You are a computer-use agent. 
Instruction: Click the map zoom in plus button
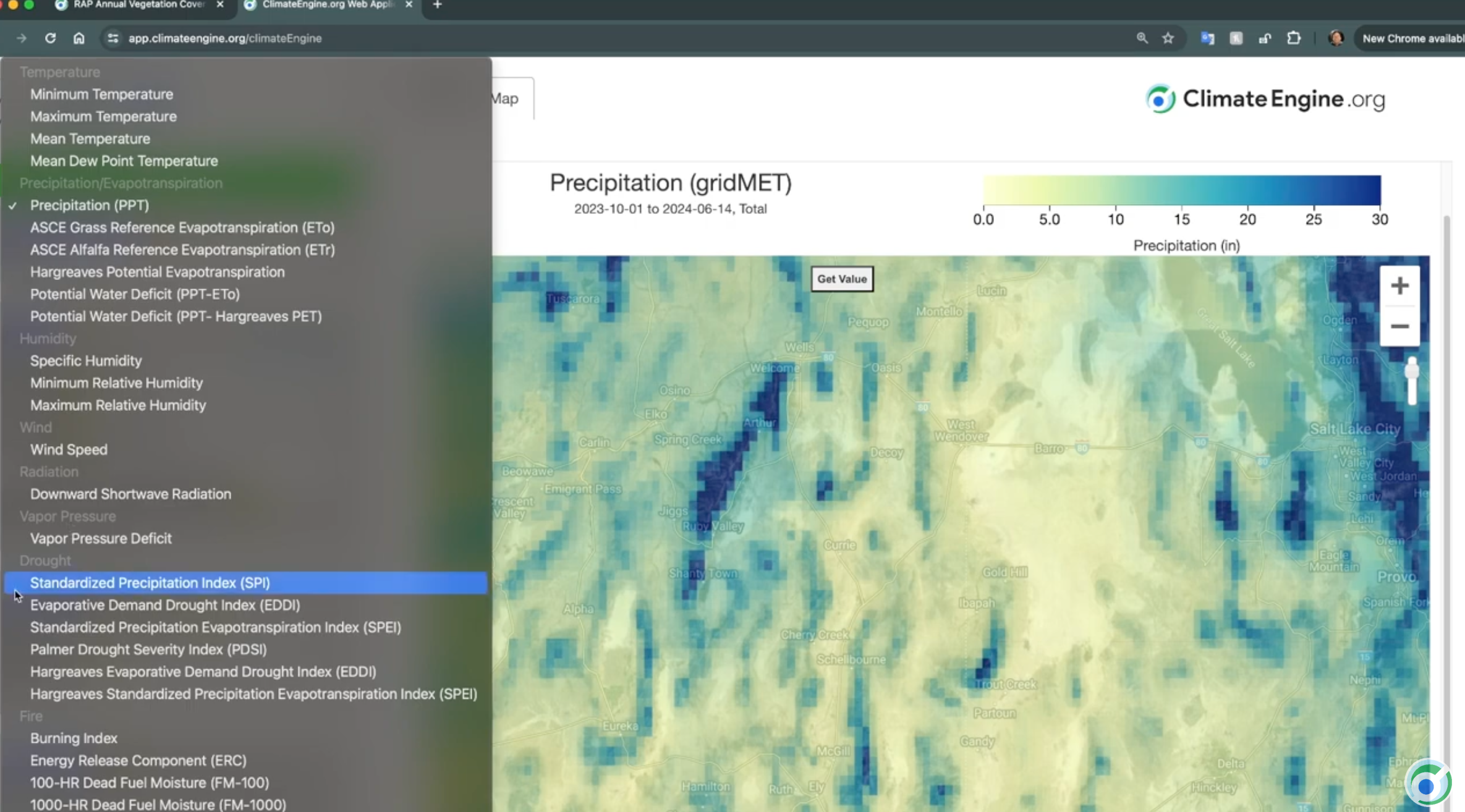click(1399, 285)
